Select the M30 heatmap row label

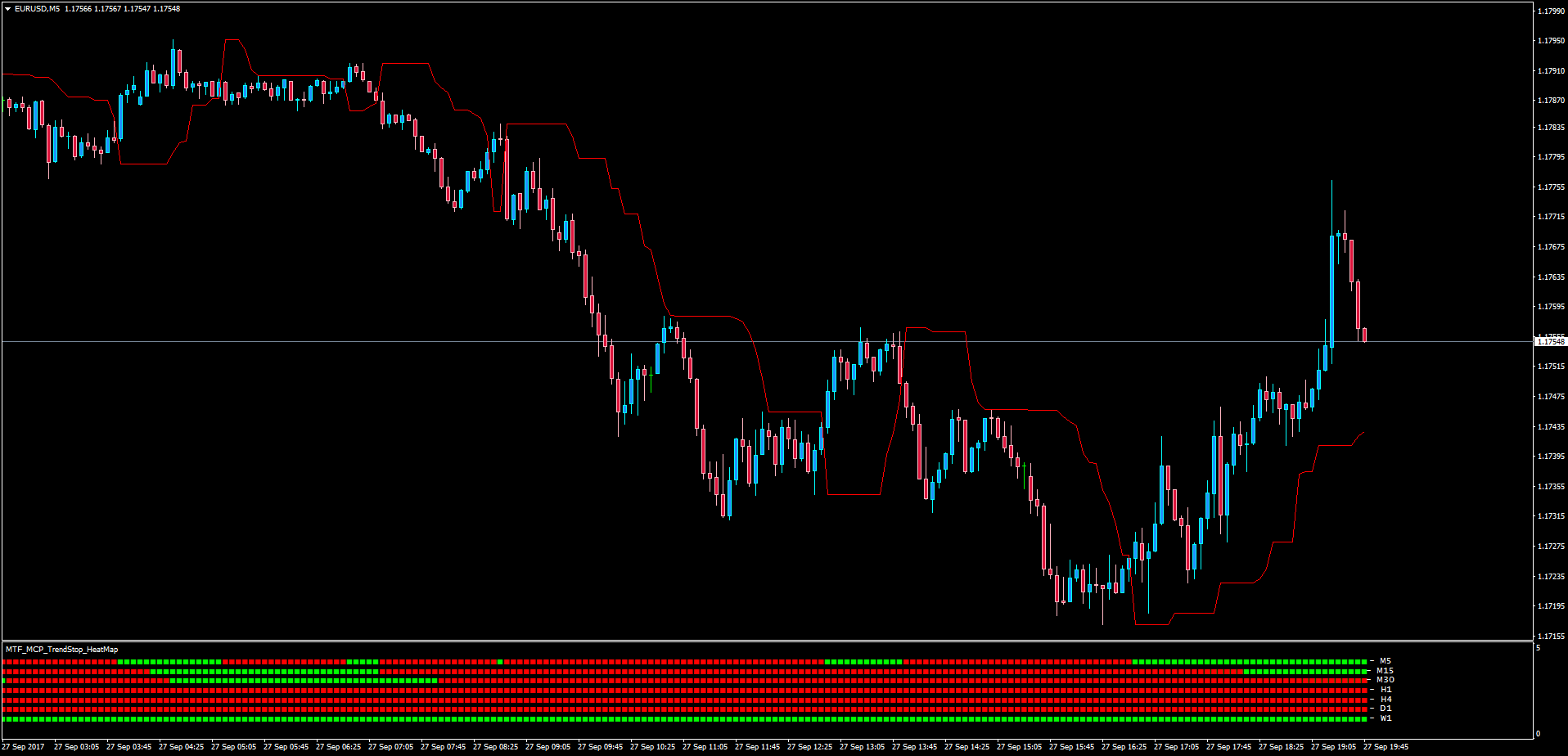1386,680
